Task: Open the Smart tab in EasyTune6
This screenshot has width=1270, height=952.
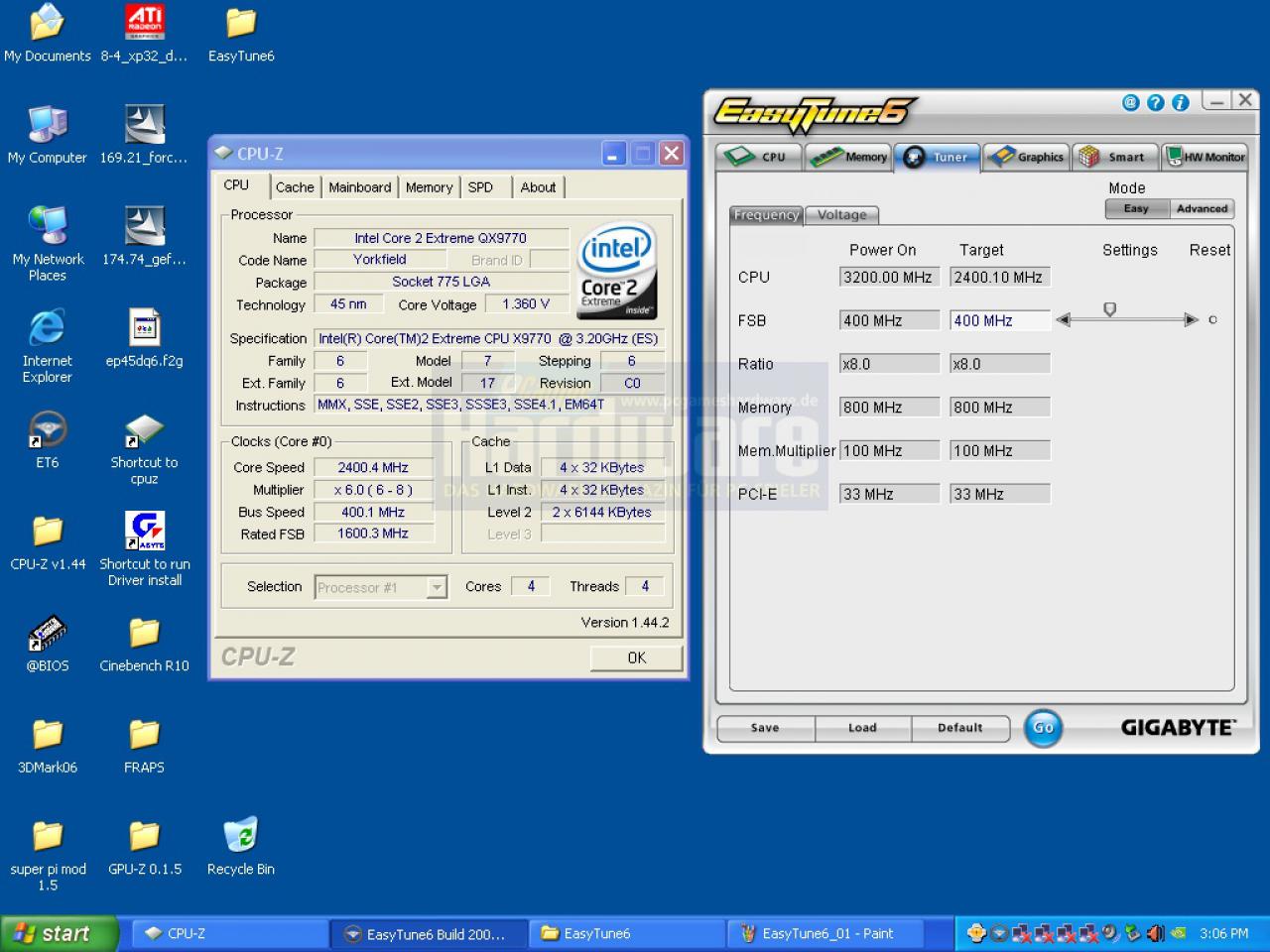Action: 1115,157
